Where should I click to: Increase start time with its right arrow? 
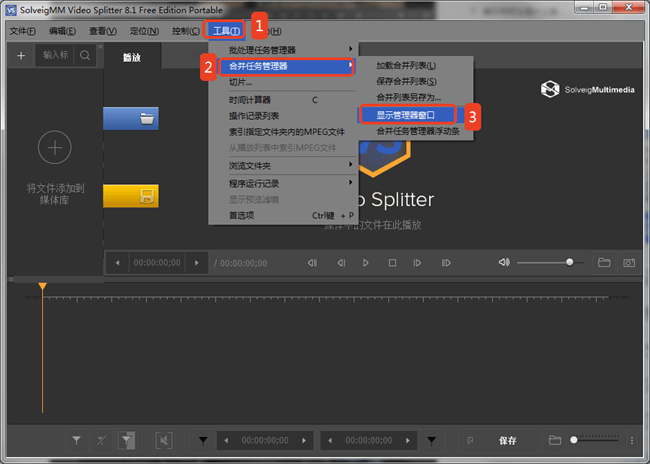[304, 440]
